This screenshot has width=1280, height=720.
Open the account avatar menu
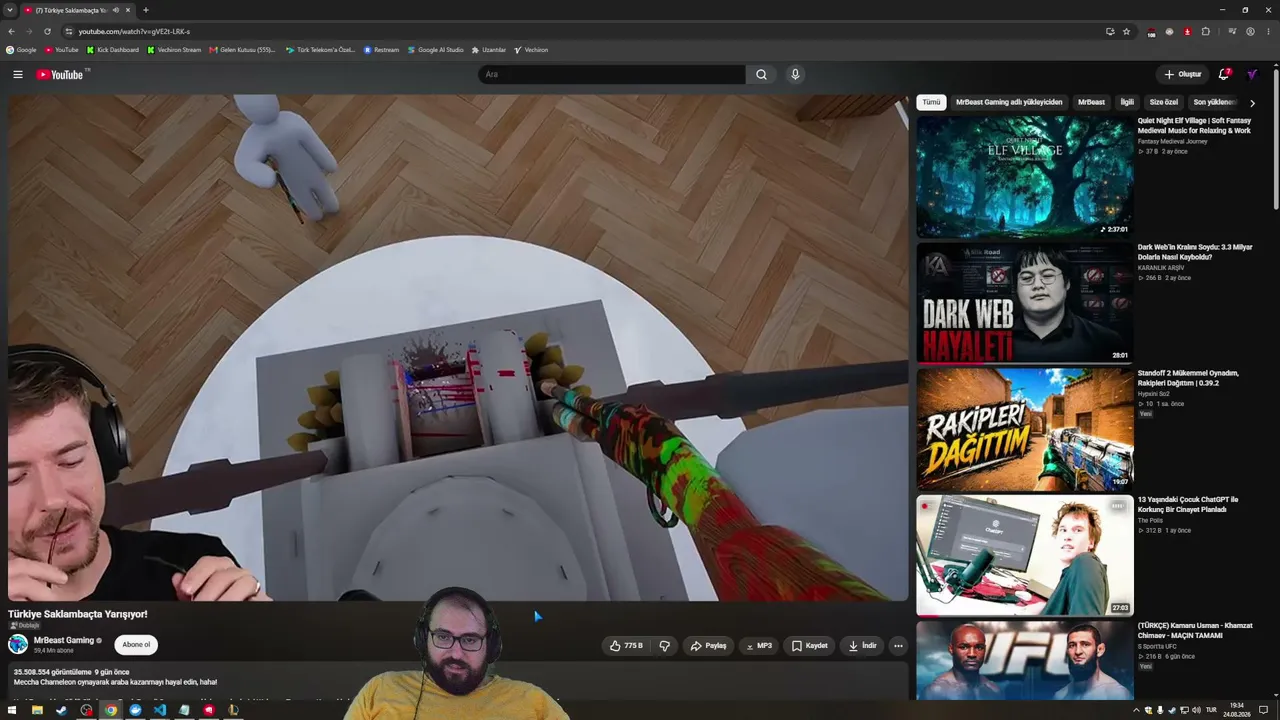1252,74
